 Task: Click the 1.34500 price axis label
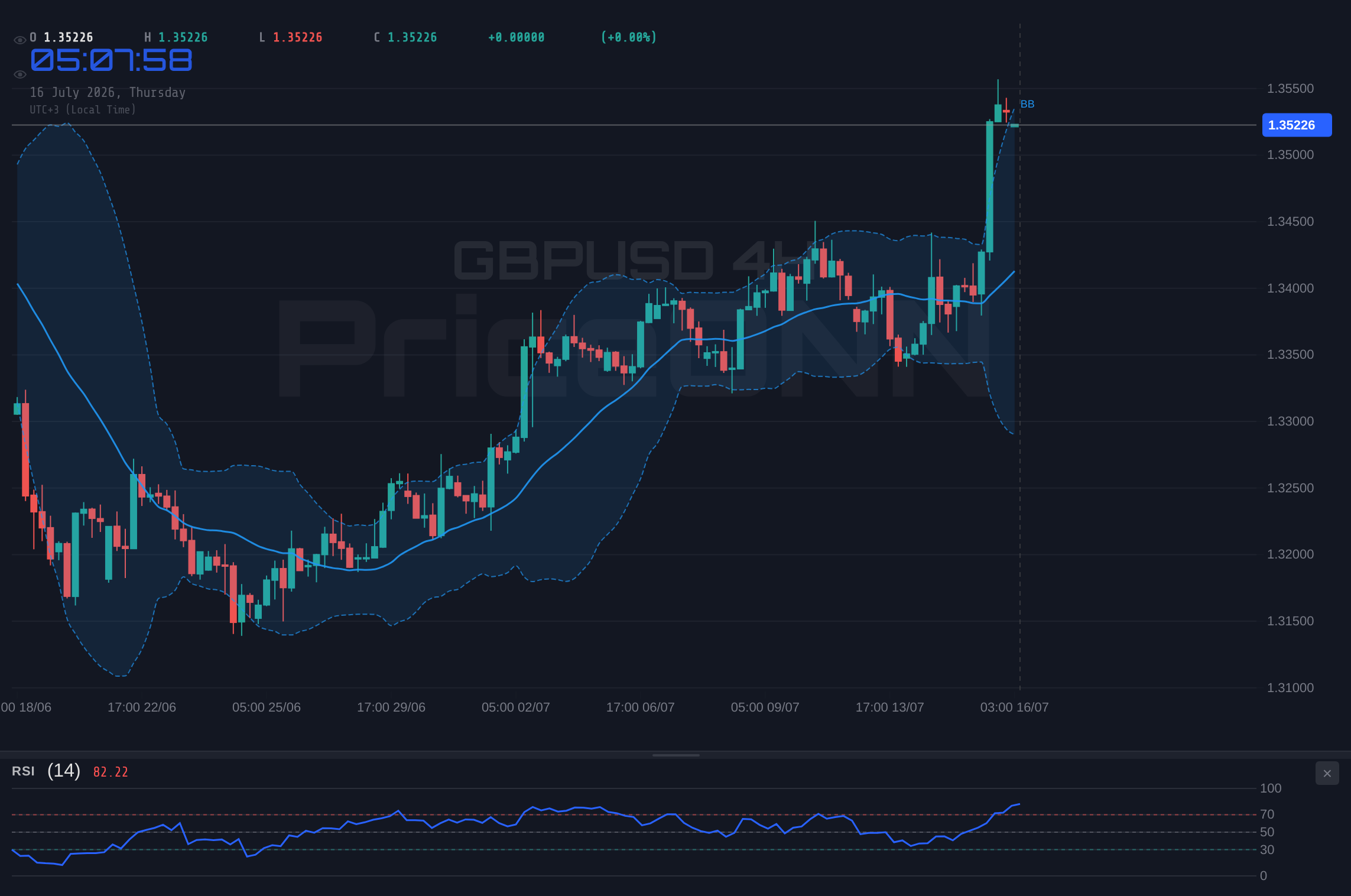pos(1290,222)
